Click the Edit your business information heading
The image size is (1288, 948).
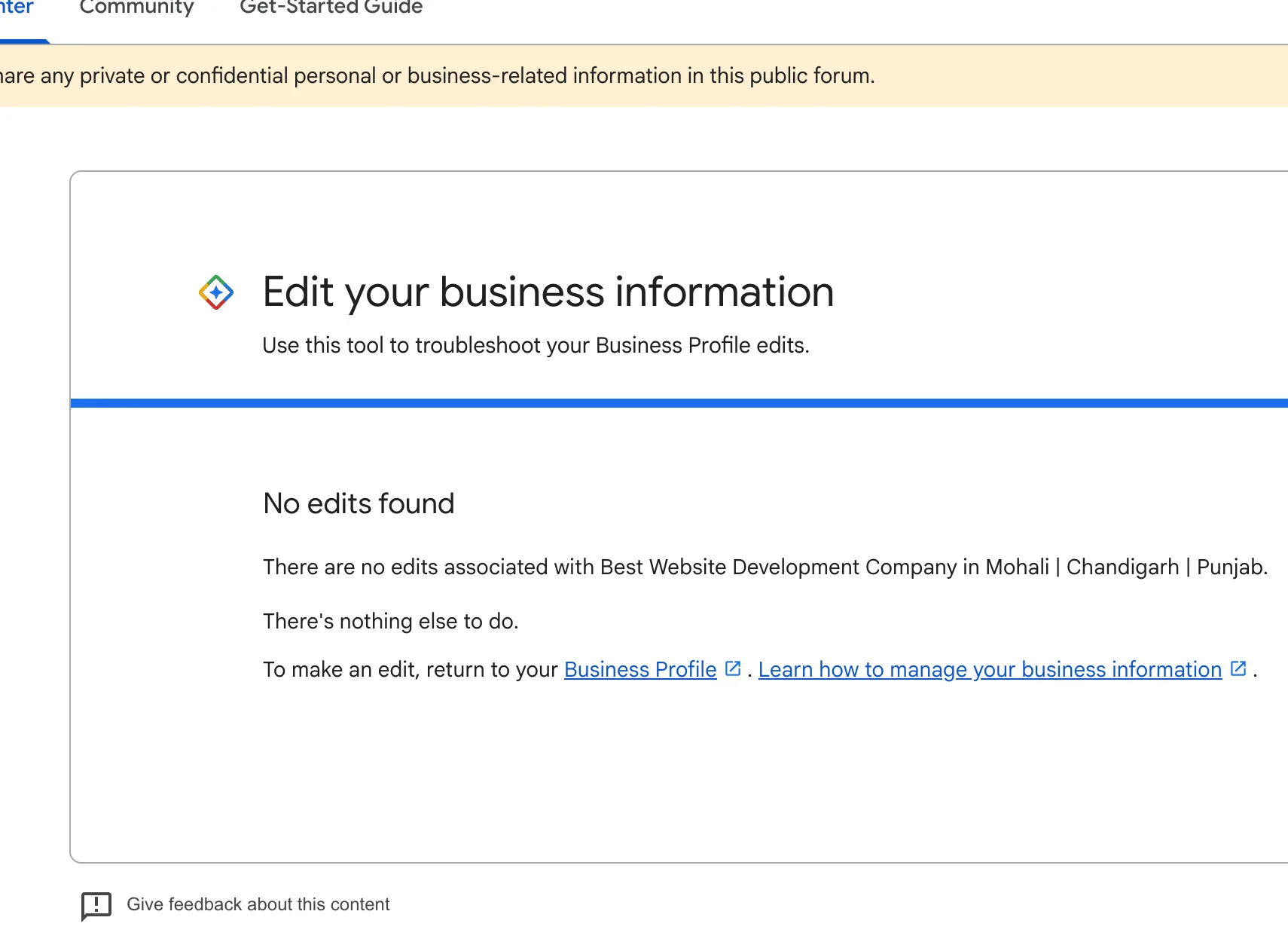pos(548,292)
